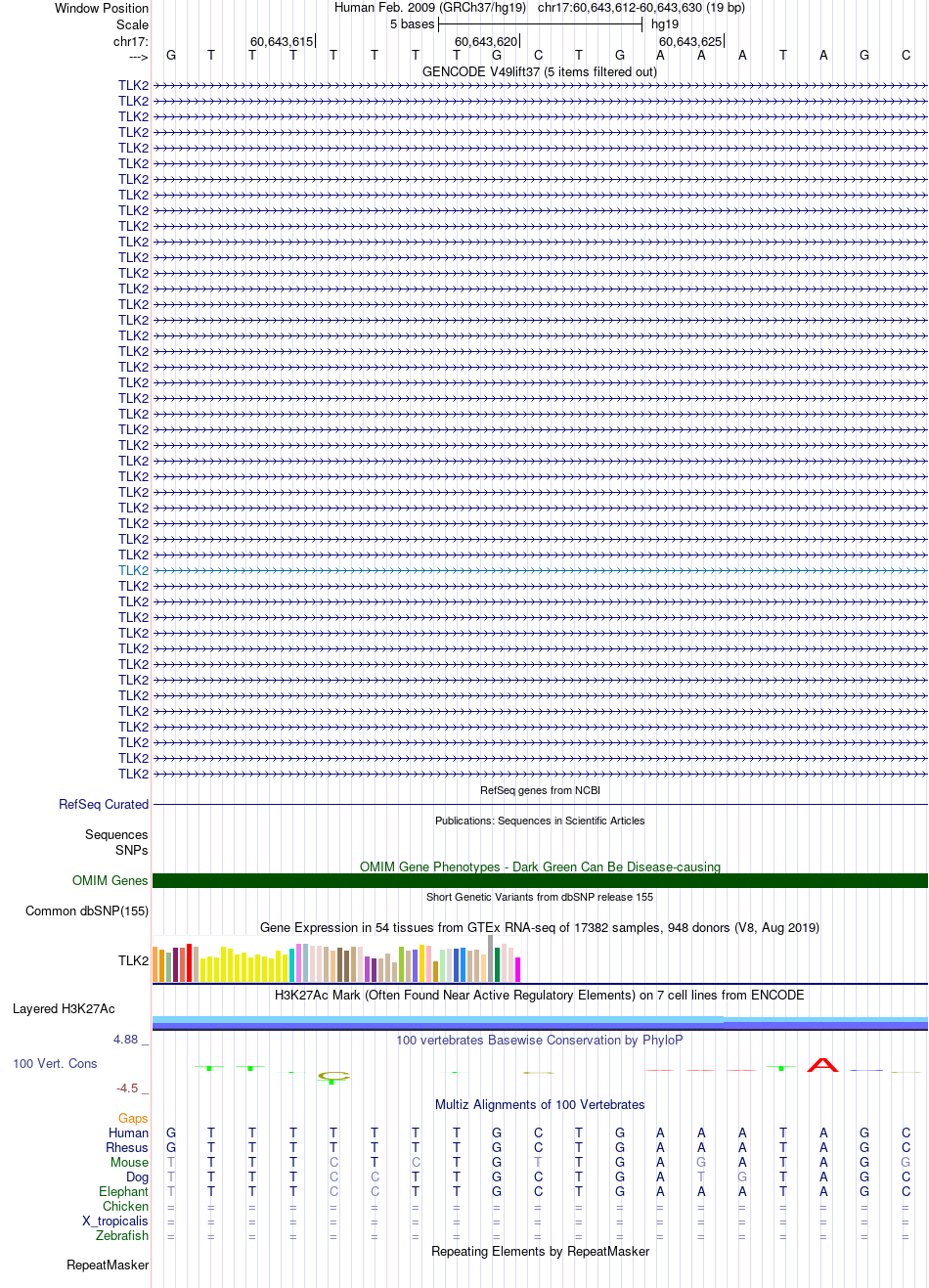
Task: Select the light-blue highlighted TLK2 transcript label
Action: [x=133, y=570]
